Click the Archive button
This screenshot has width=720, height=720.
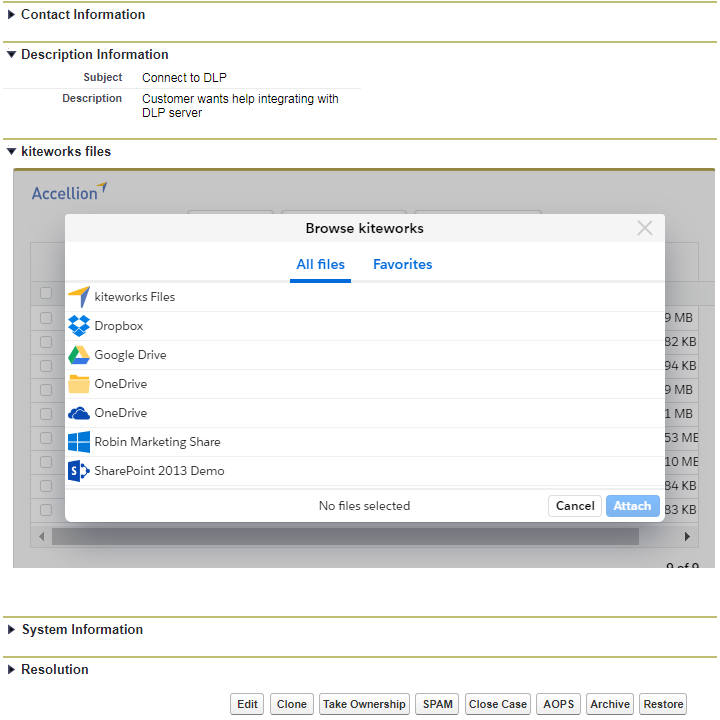point(610,704)
